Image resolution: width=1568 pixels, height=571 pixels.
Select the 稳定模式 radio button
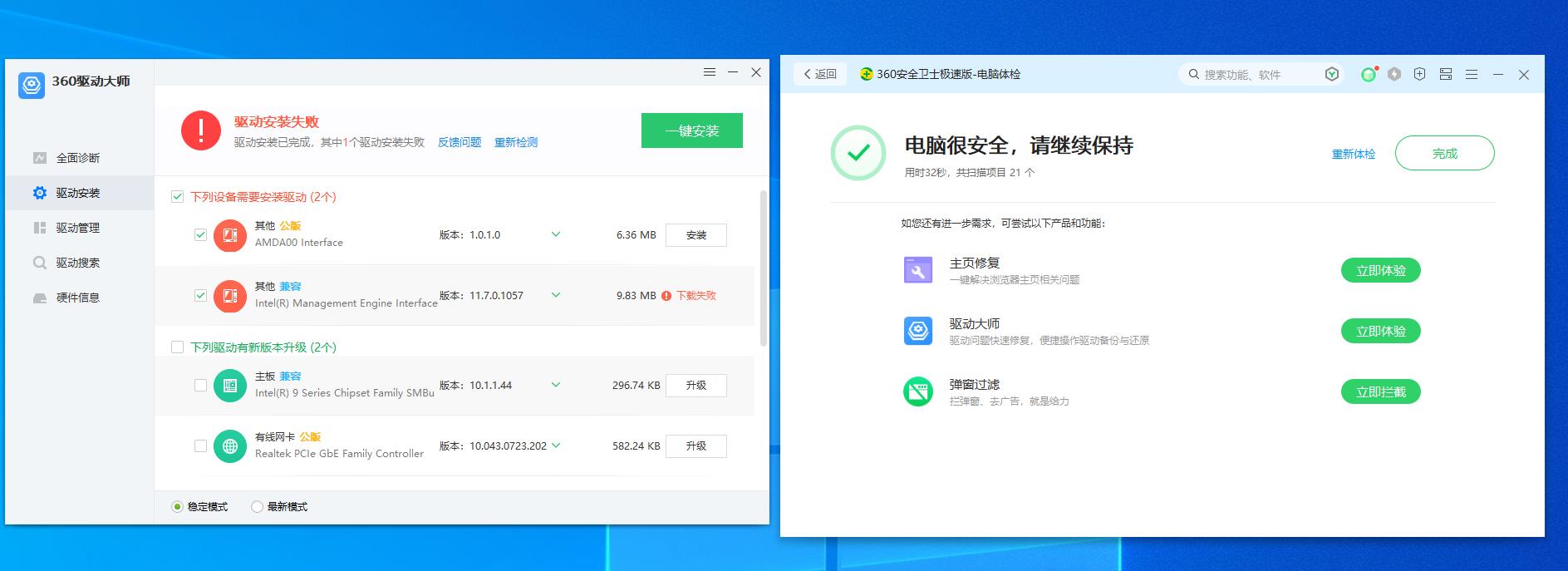click(177, 507)
